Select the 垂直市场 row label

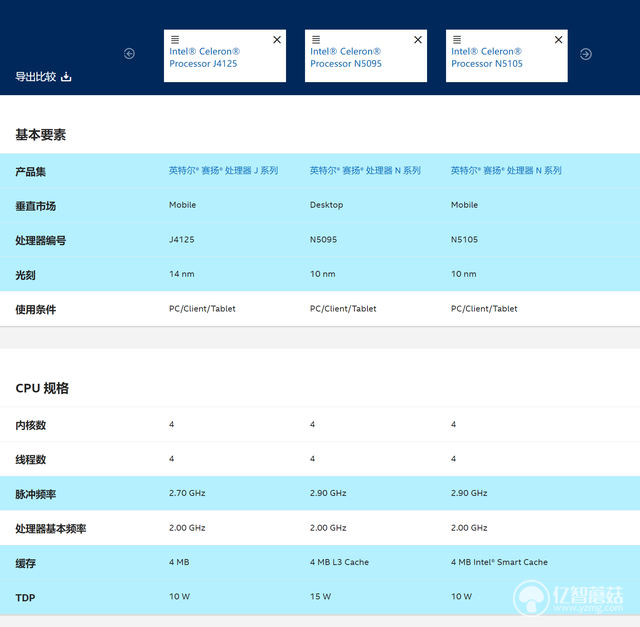(36, 206)
